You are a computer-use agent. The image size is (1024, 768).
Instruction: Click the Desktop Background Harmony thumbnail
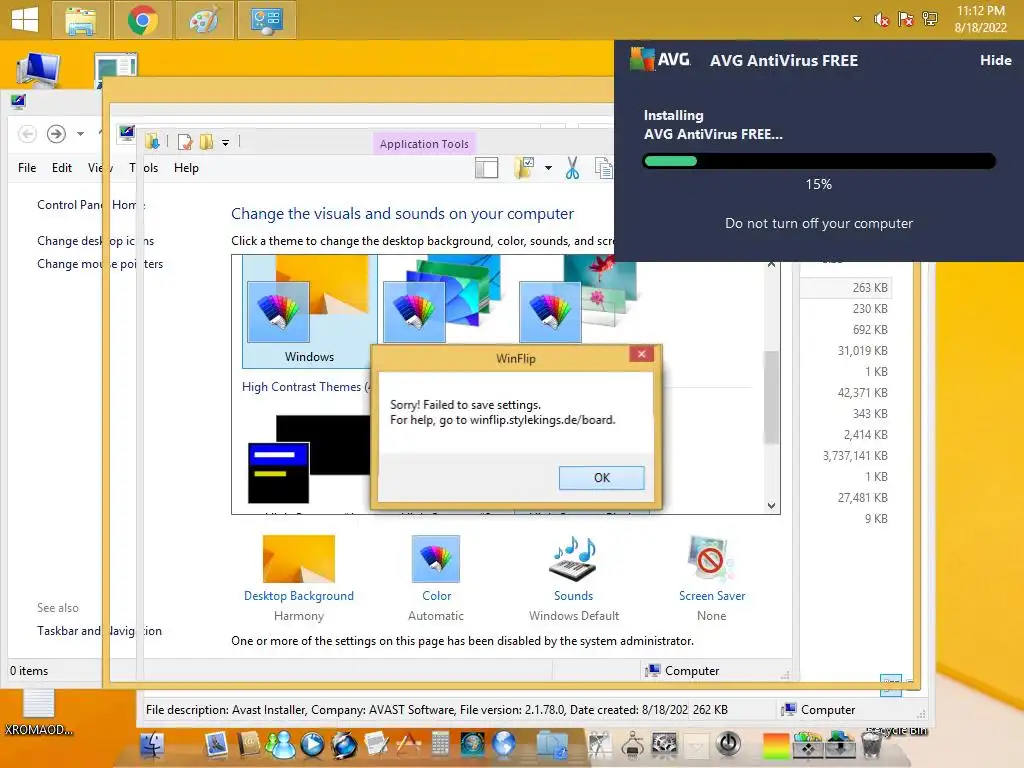pos(298,558)
